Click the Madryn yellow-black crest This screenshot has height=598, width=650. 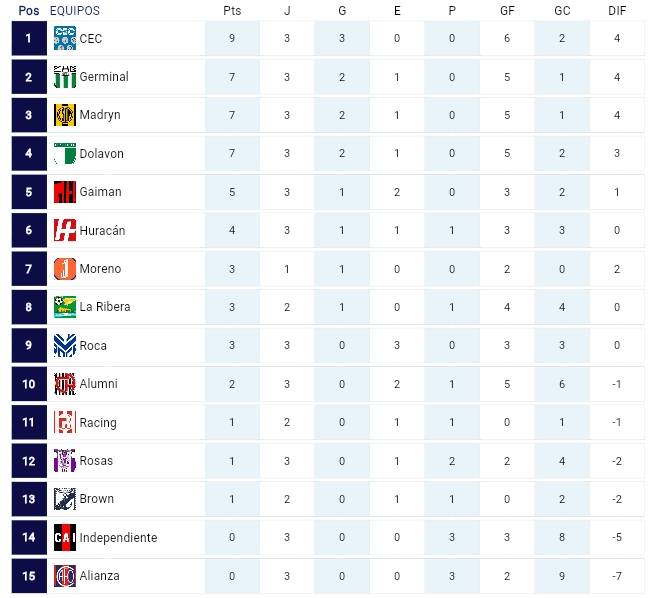(x=65, y=115)
